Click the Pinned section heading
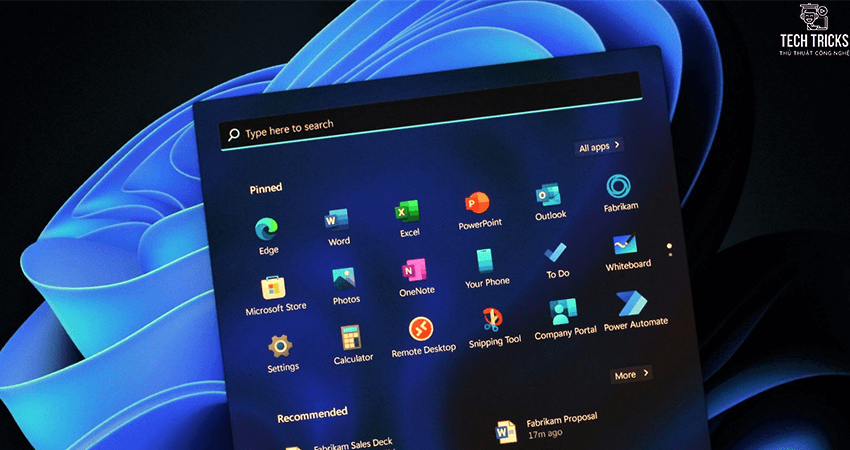The height and width of the screenshot is (450, 850). tap(266, 188)
